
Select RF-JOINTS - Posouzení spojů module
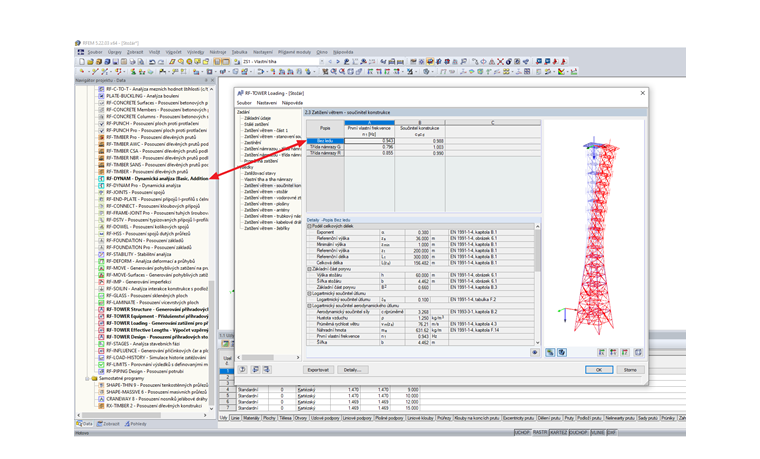[135, 192]
